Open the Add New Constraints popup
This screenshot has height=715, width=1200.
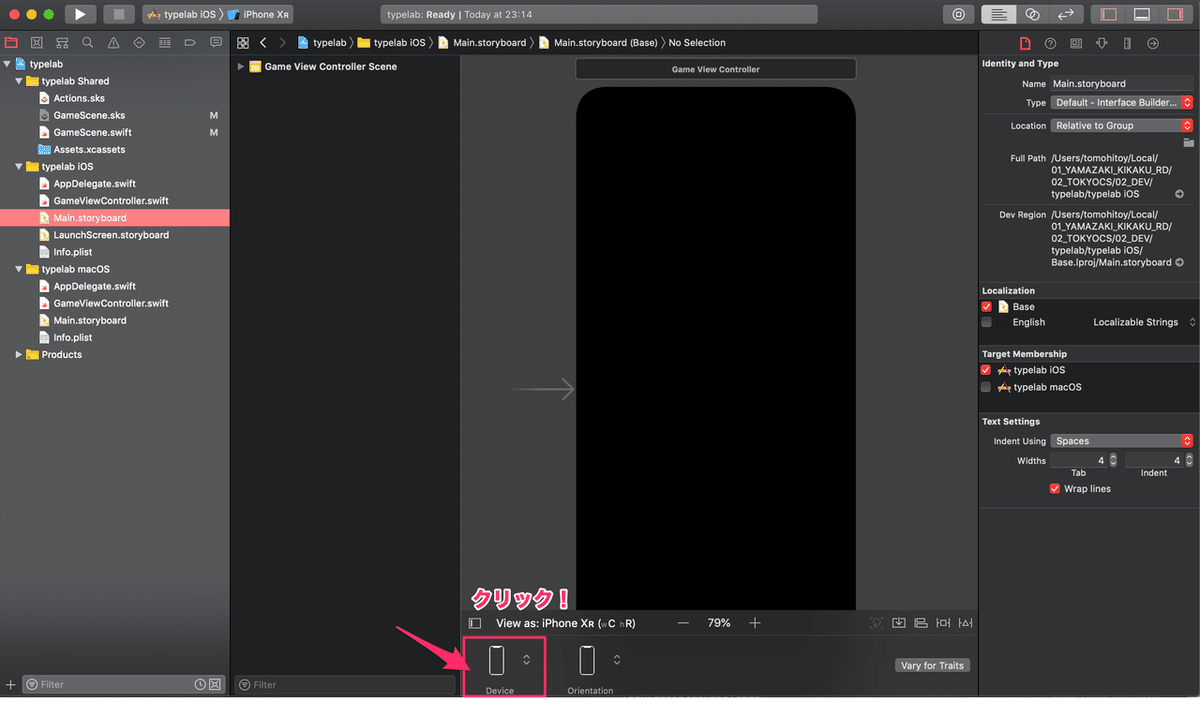(943, 623)
